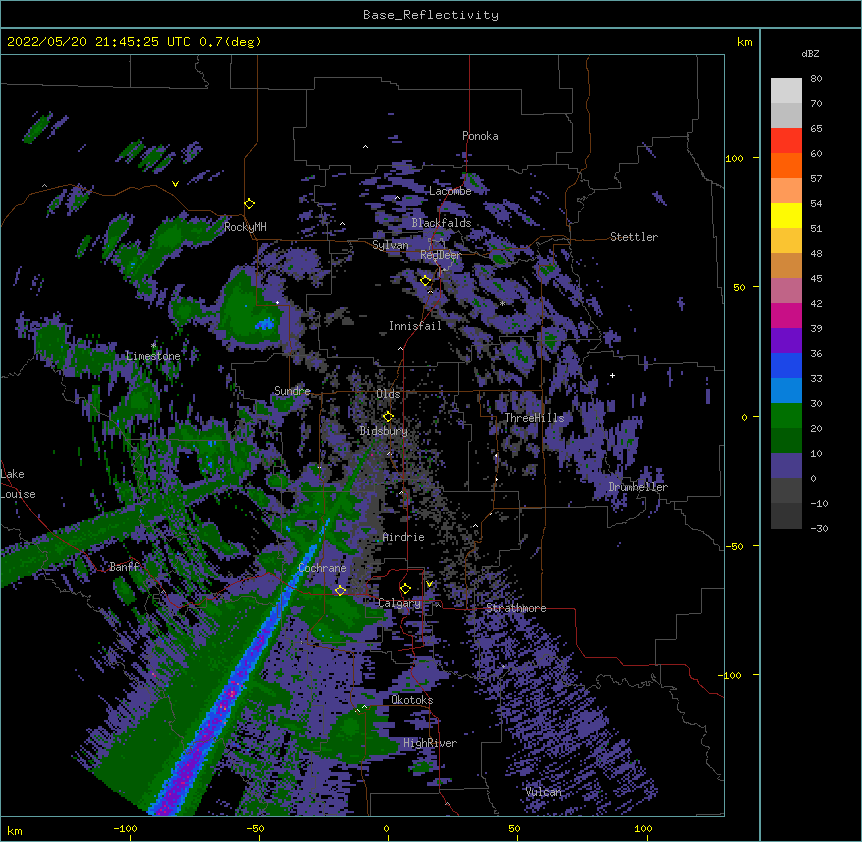Click the Sylvan label on the map
Screen dimensions: 862x842
pyautogui.click(x=390, y=245)
